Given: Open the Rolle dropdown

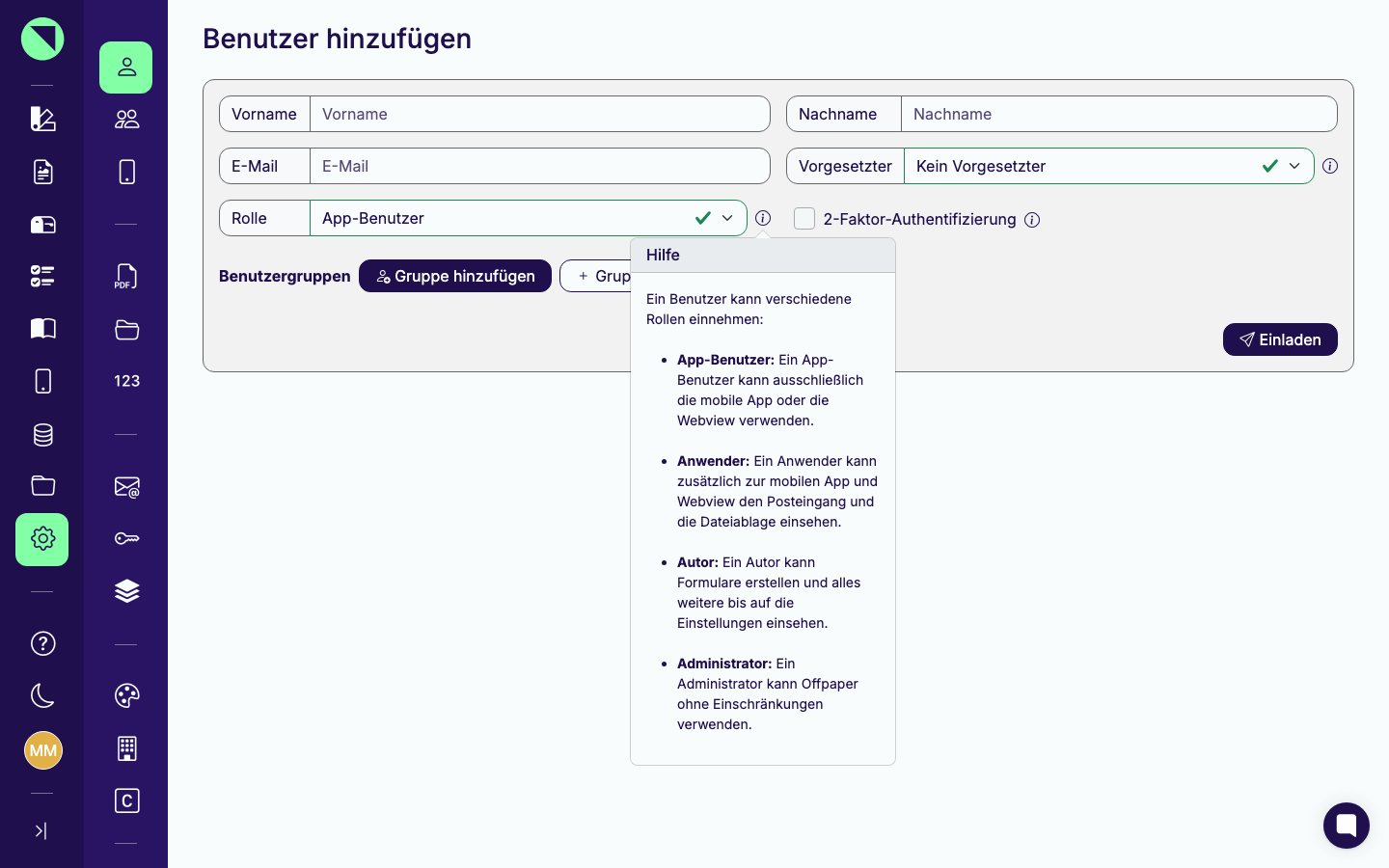Looking at the screenshot, I should pyautogui.click(x=529, y=218).
